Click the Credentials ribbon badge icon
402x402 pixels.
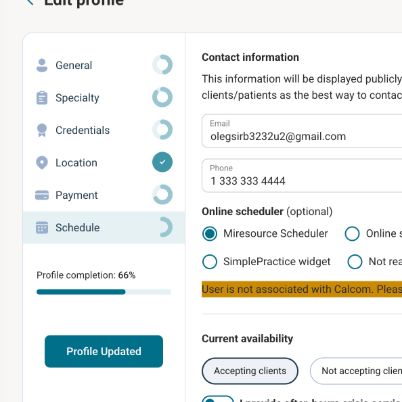click(42, 130)
